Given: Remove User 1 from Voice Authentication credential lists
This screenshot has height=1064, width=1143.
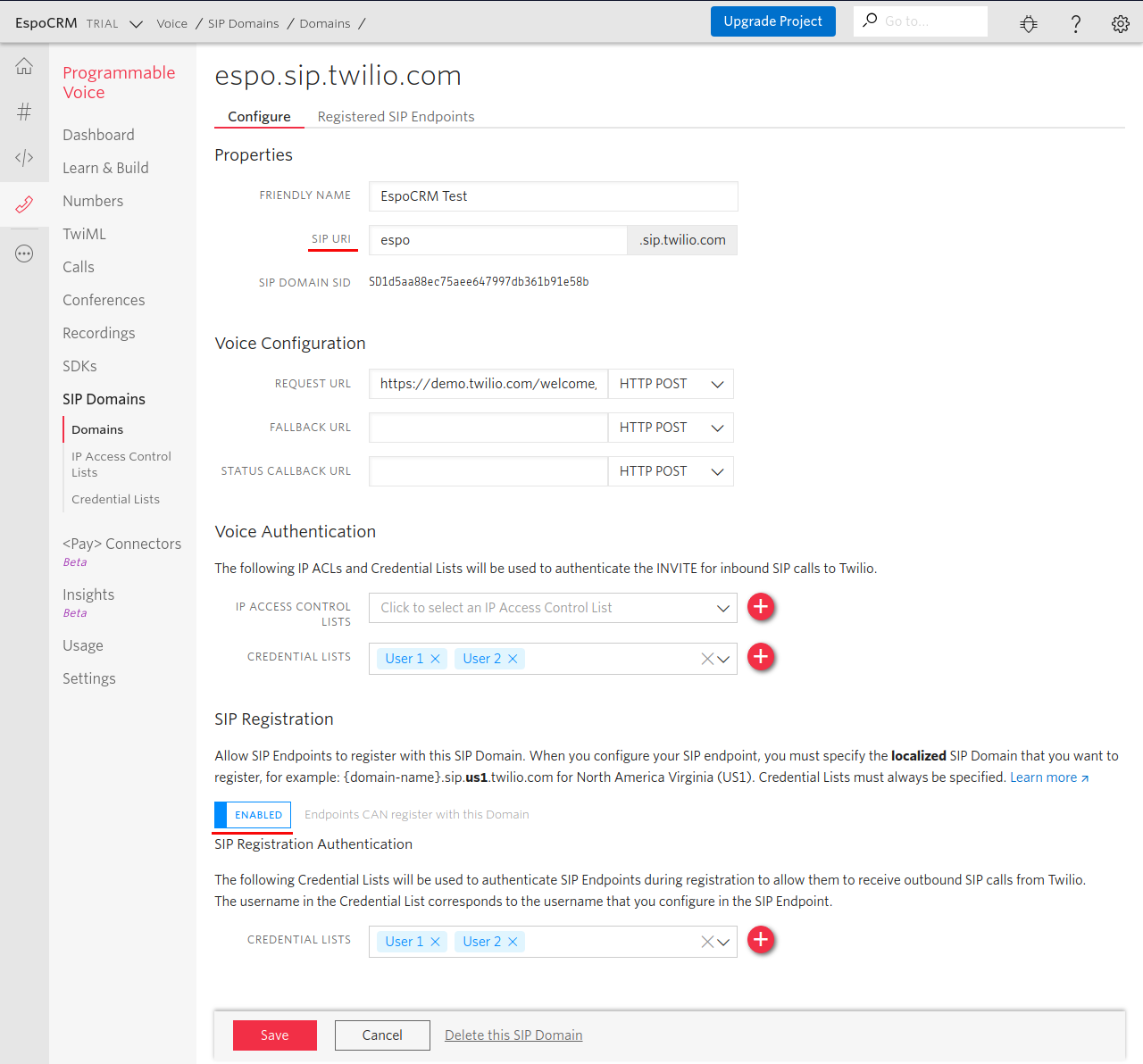Looking at the screenshot, I should pyautogui.click(x=435, y=658).
